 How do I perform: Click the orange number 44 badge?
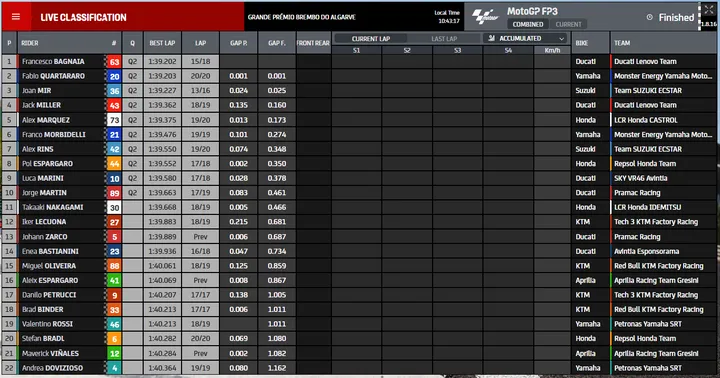click(x=114, y=164)
